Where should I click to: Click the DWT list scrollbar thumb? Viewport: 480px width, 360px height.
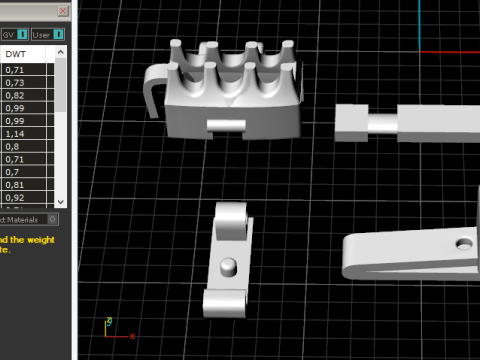(x=61, y=85)
